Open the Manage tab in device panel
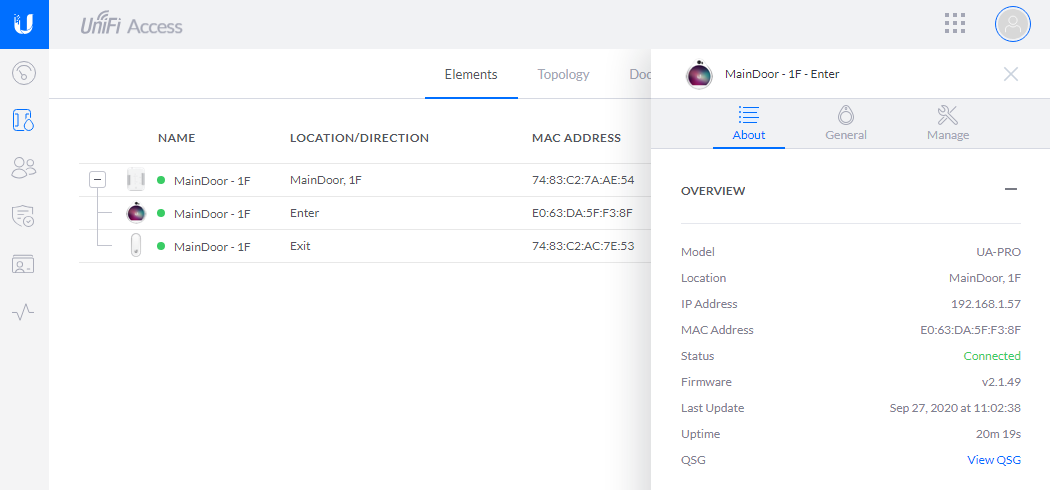This screenshot has height=490, width=1050. [948, 125]
